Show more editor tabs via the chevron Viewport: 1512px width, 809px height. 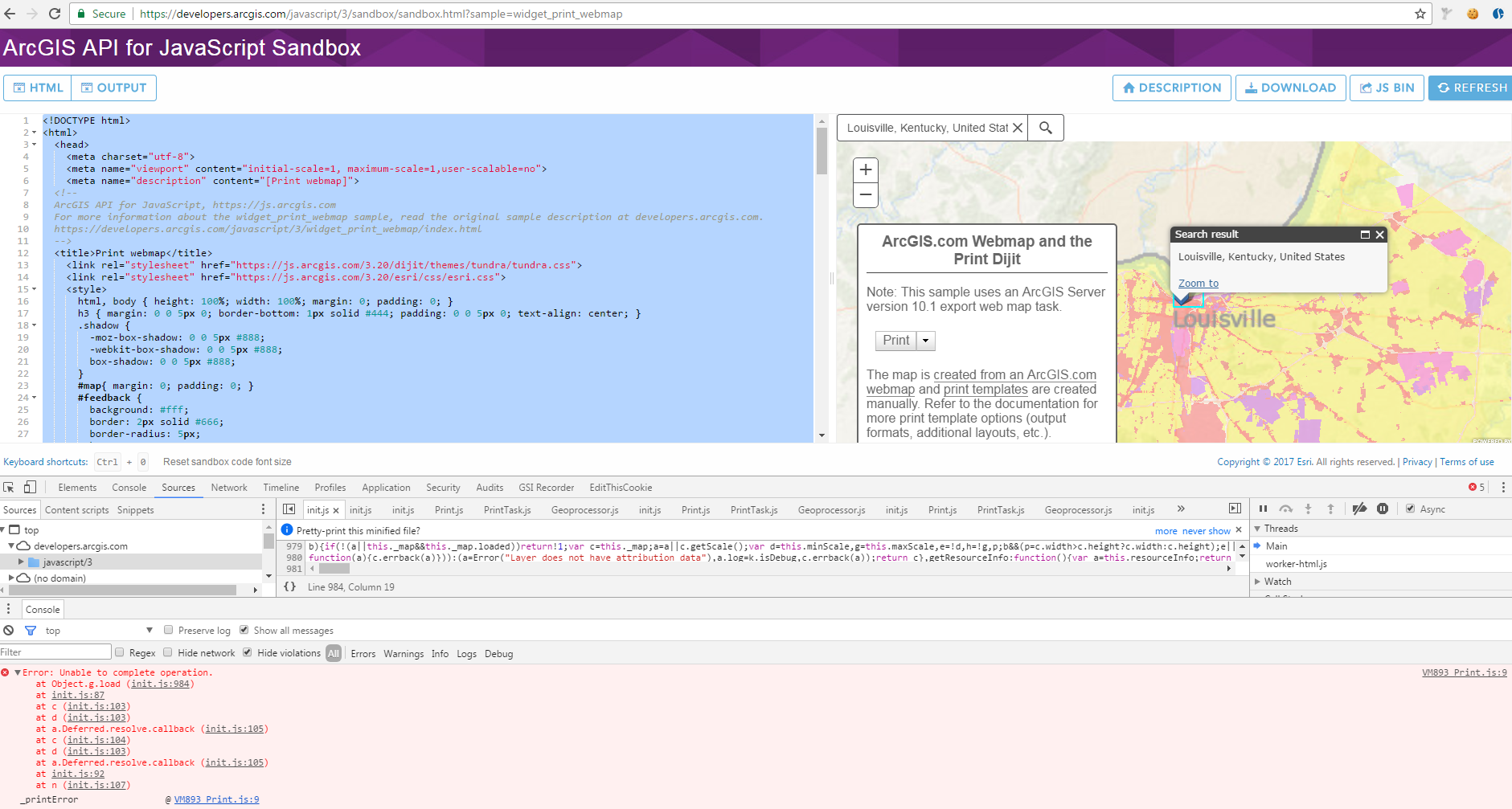point(1181,509)
